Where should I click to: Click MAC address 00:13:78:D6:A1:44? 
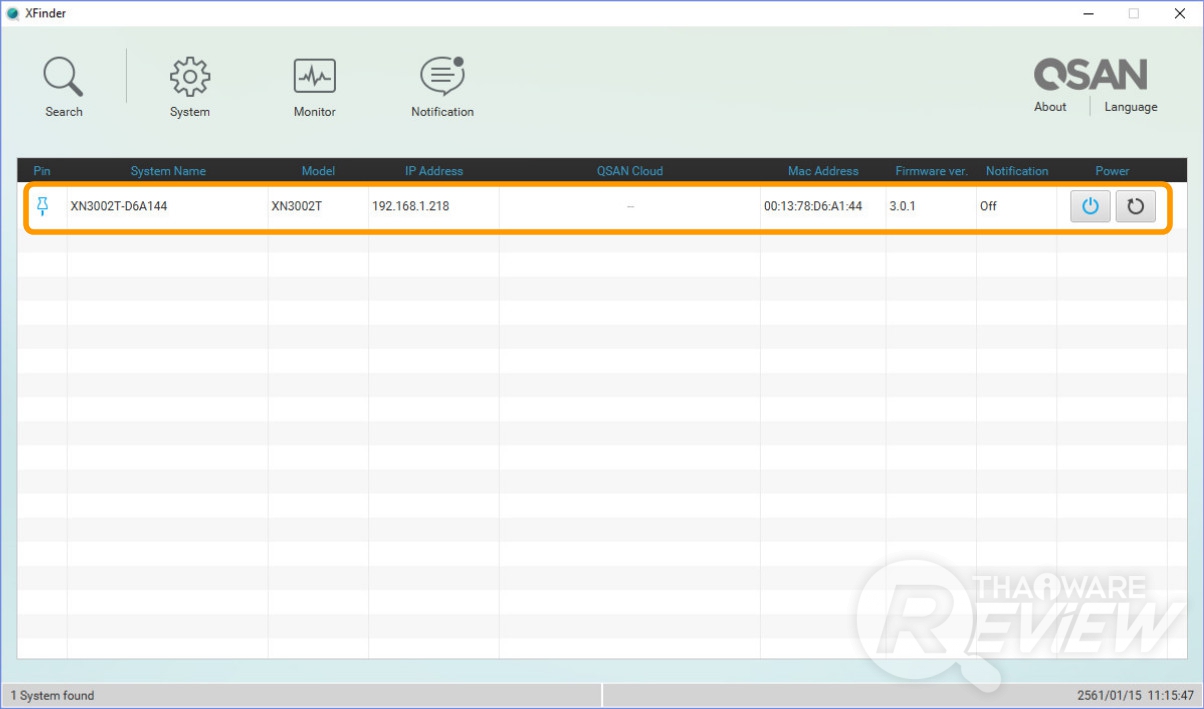click(813, 207)
